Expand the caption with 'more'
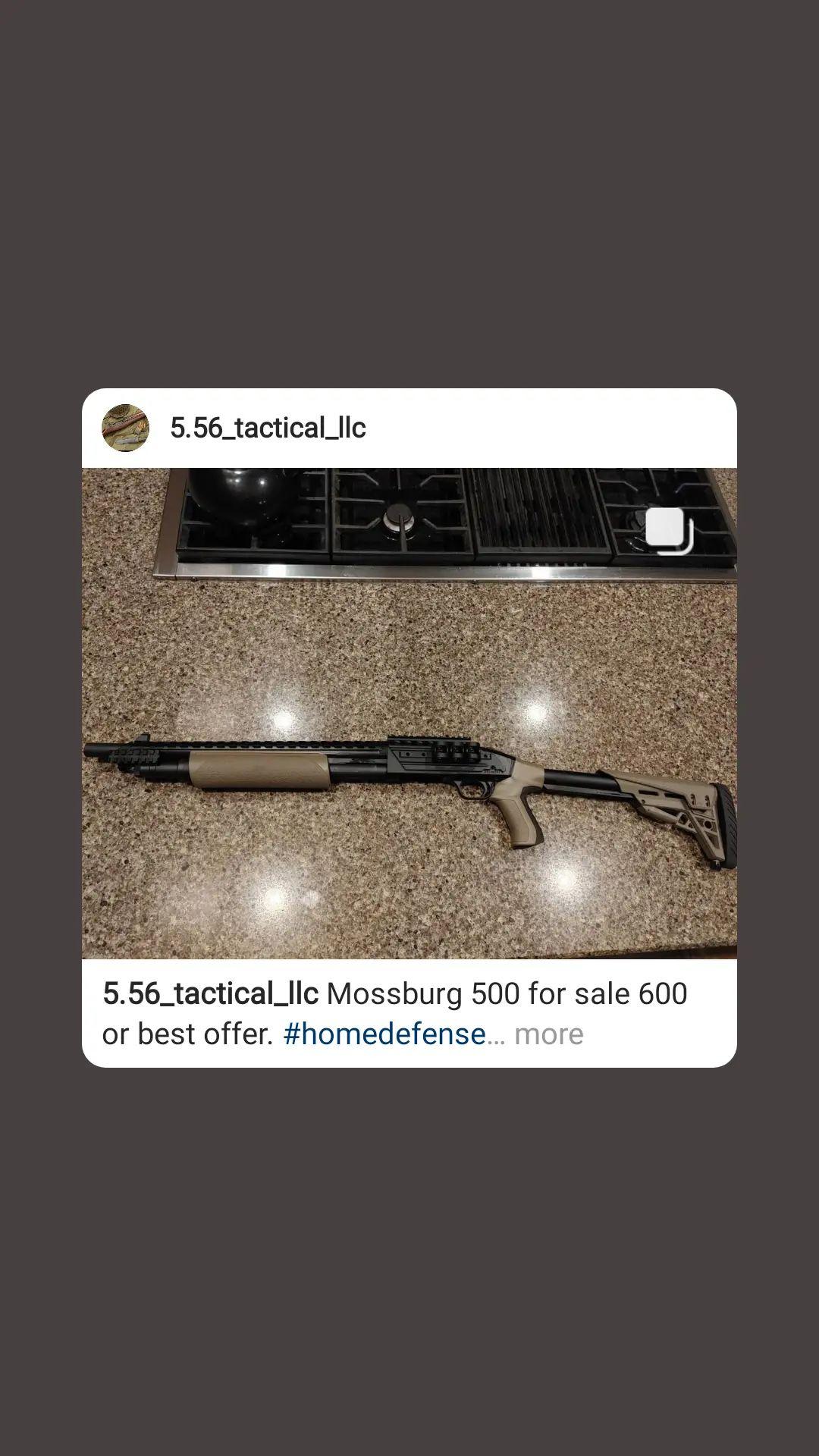819x1456 pixels. (549, 1034)
